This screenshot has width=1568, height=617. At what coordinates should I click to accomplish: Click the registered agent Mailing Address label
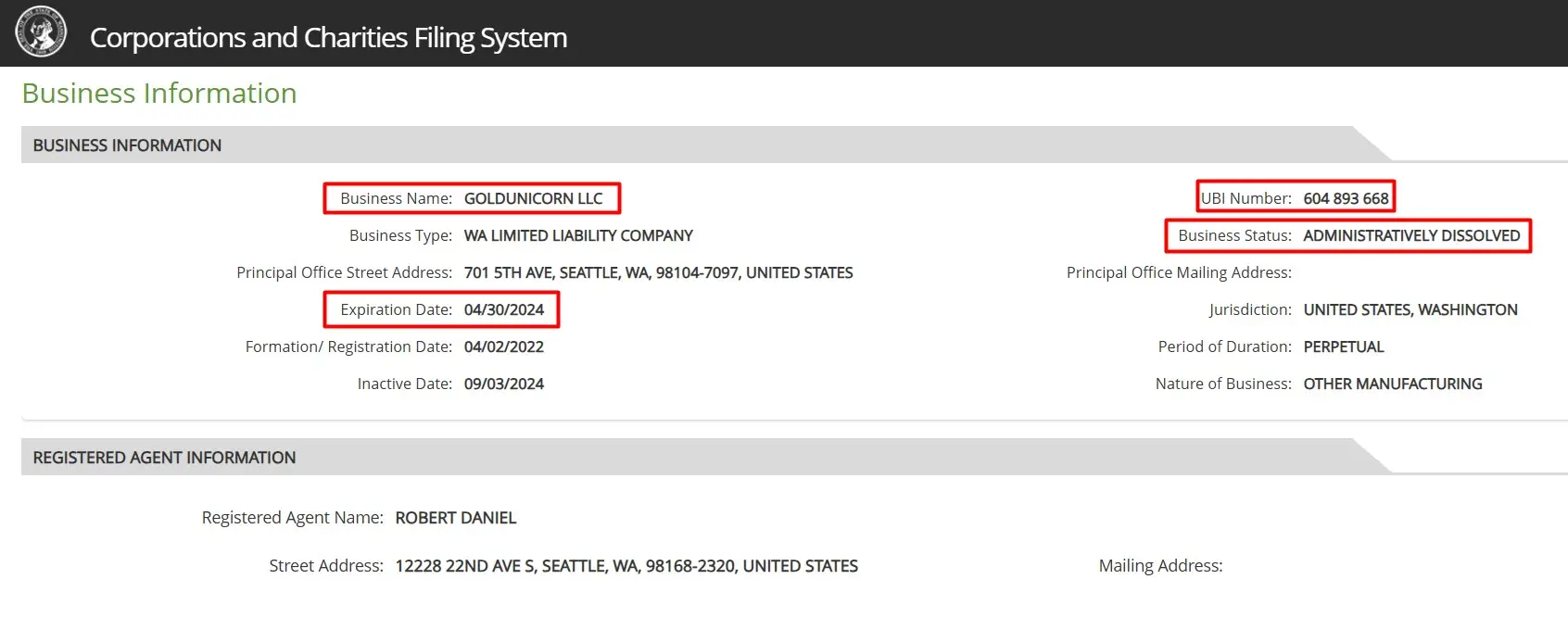click(x=1161, y=566)
